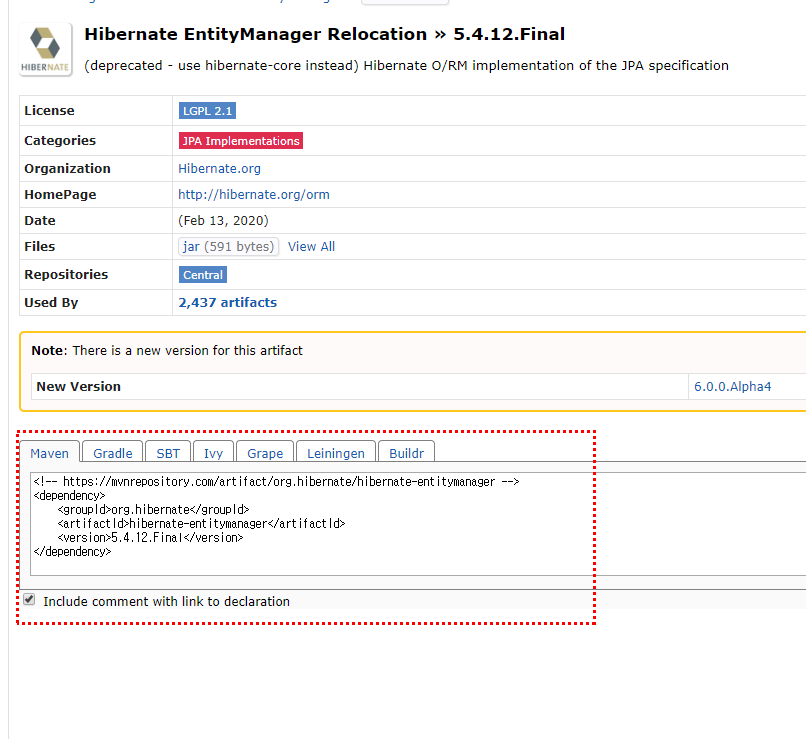The image size is (806, 739).
Task: Switch to the SBT tab
Action: pos(168,453)
